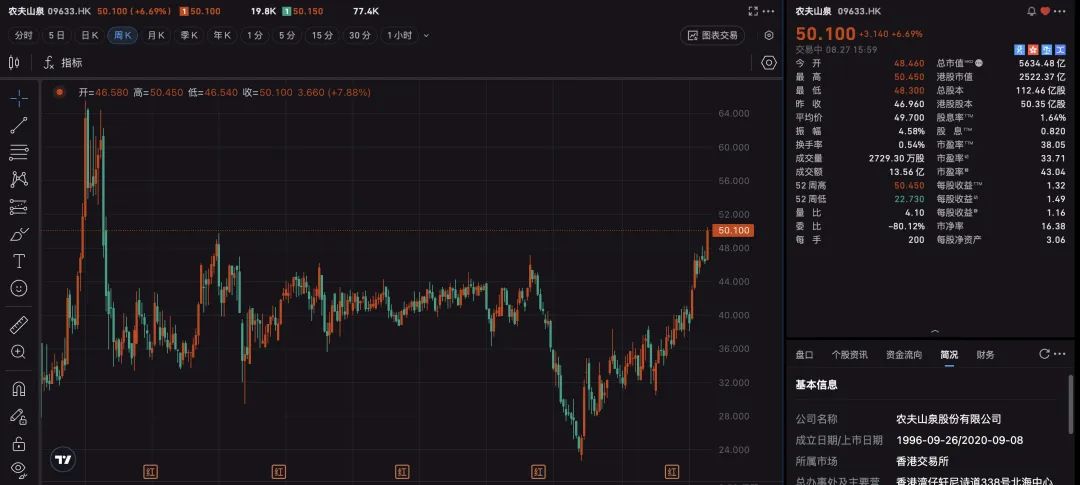Open the 指标 indicators button

pos(63,62)
